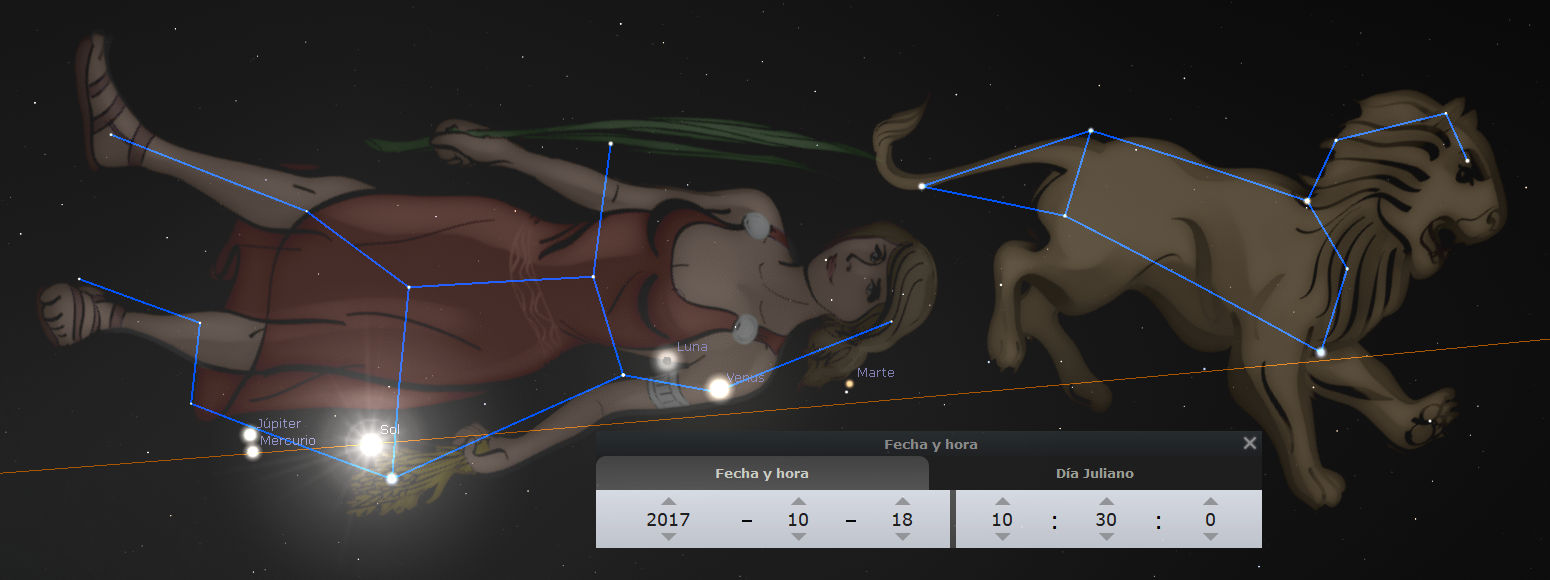Select the Luna object
The image size is (1550, 580).
point(666,360)
